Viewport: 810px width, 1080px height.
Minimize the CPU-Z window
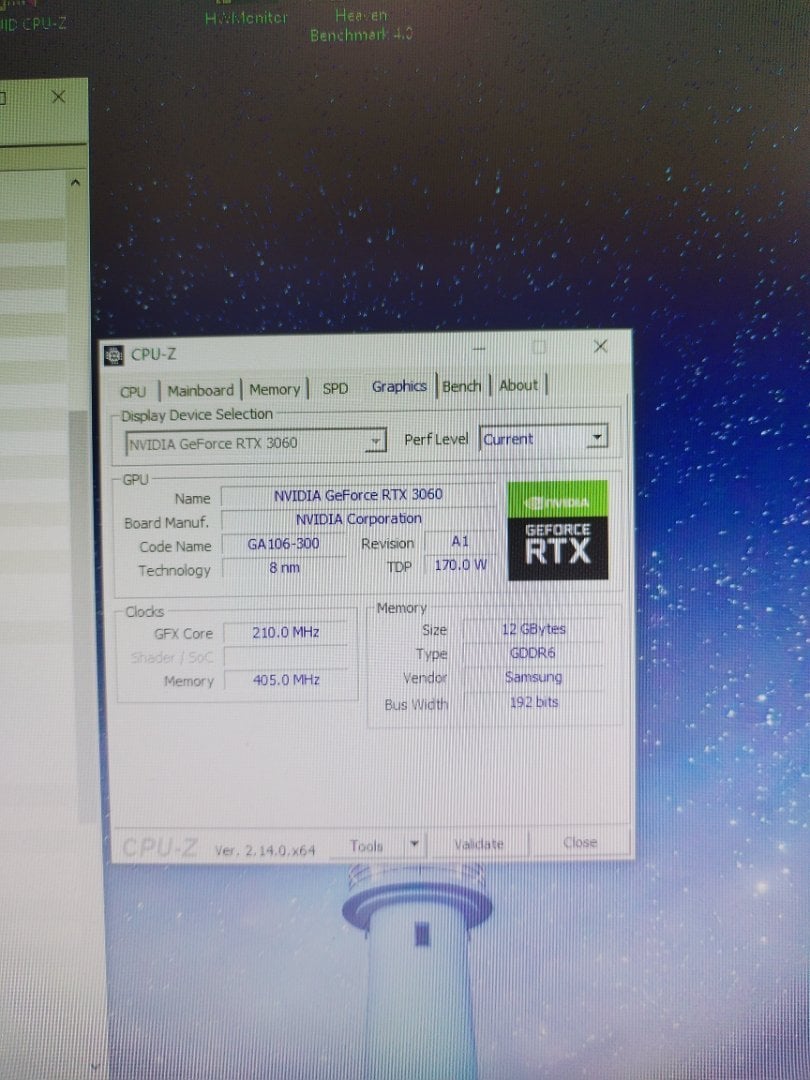pos(479,349)
